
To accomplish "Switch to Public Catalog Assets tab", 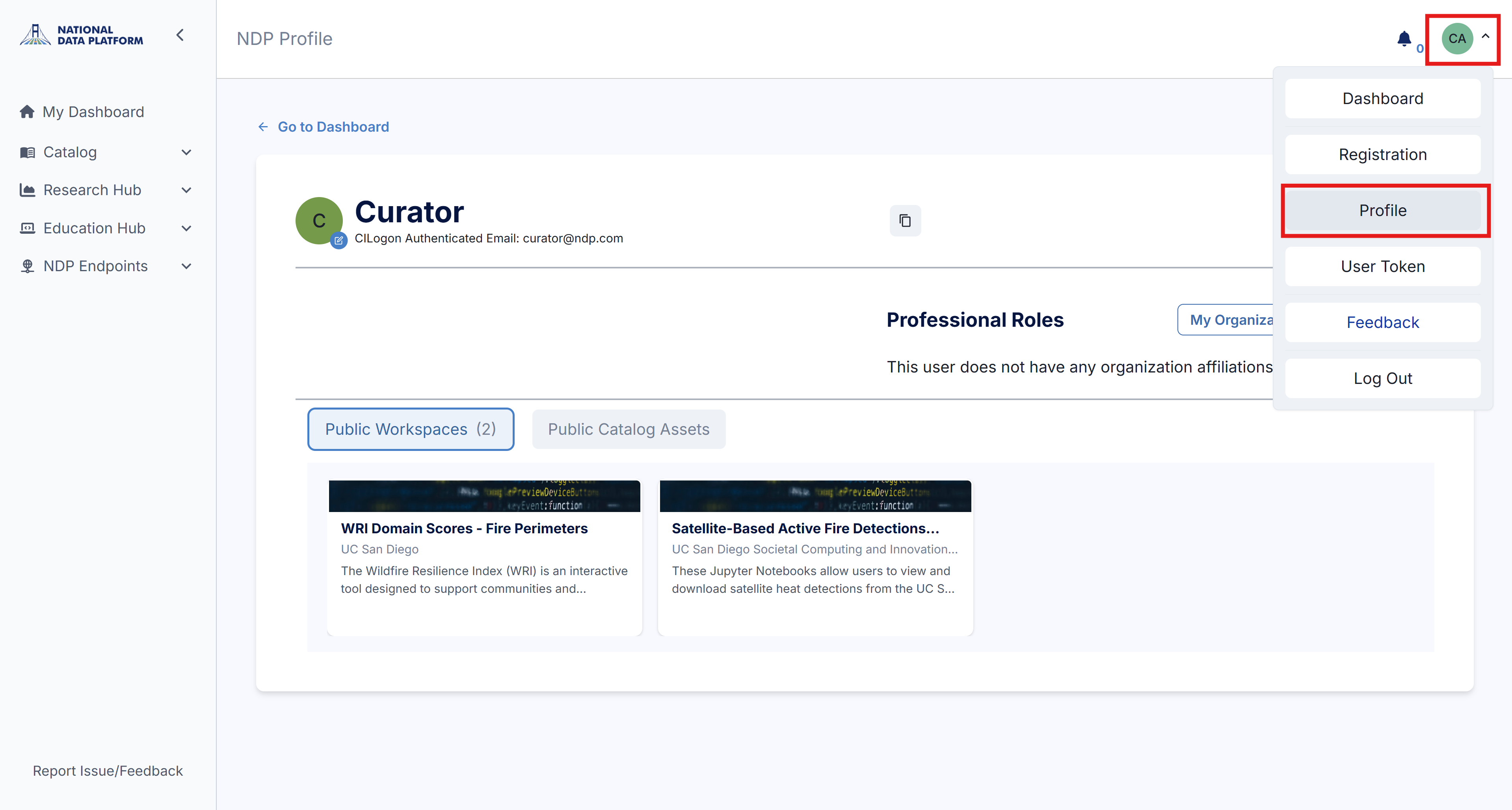I will pos(629,429).
